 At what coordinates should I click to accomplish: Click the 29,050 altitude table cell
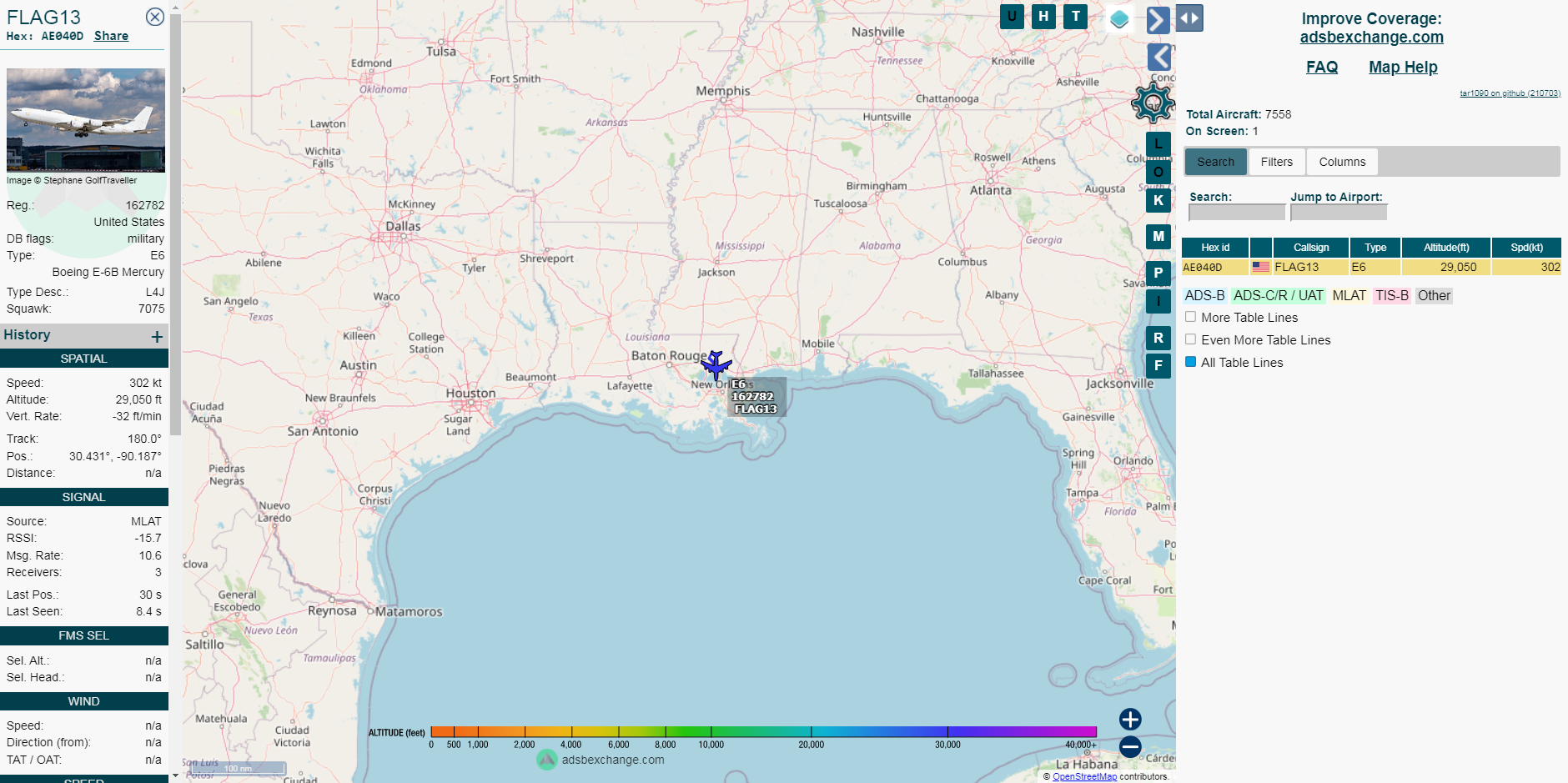click(x=1446, y=267)
